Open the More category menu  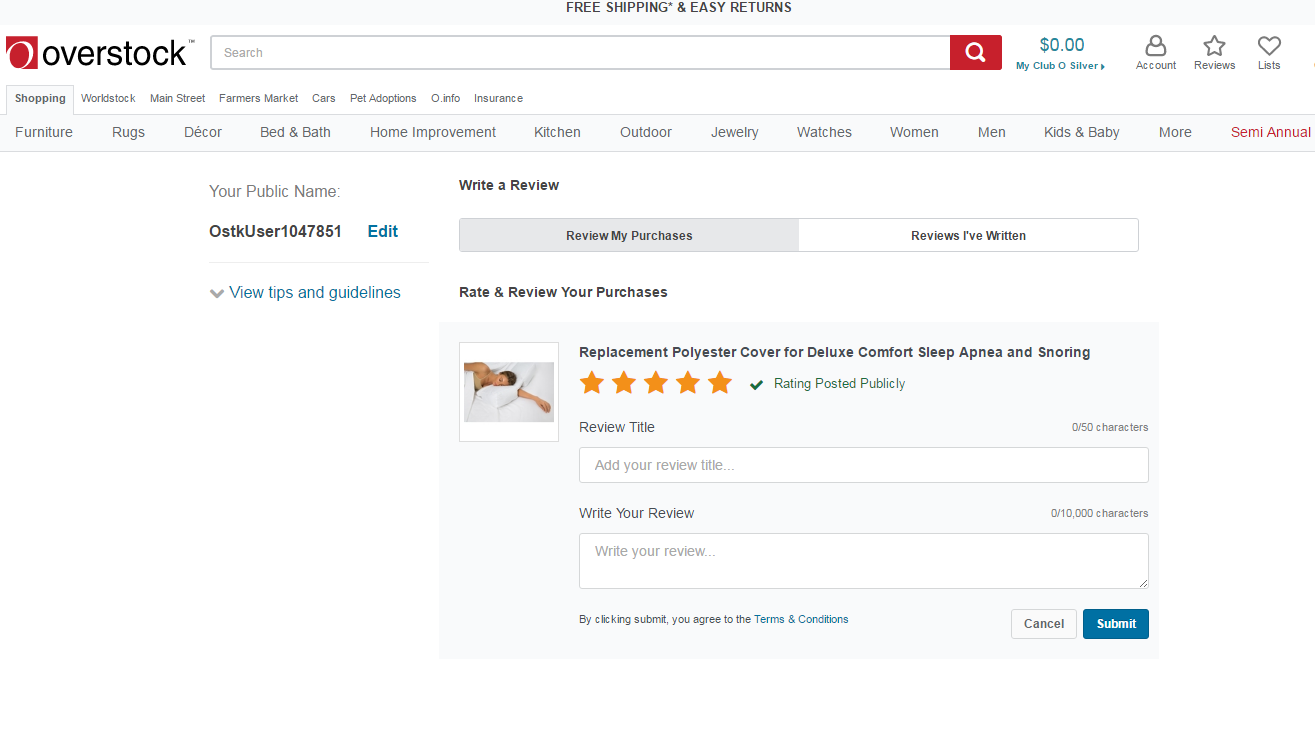1175,132
